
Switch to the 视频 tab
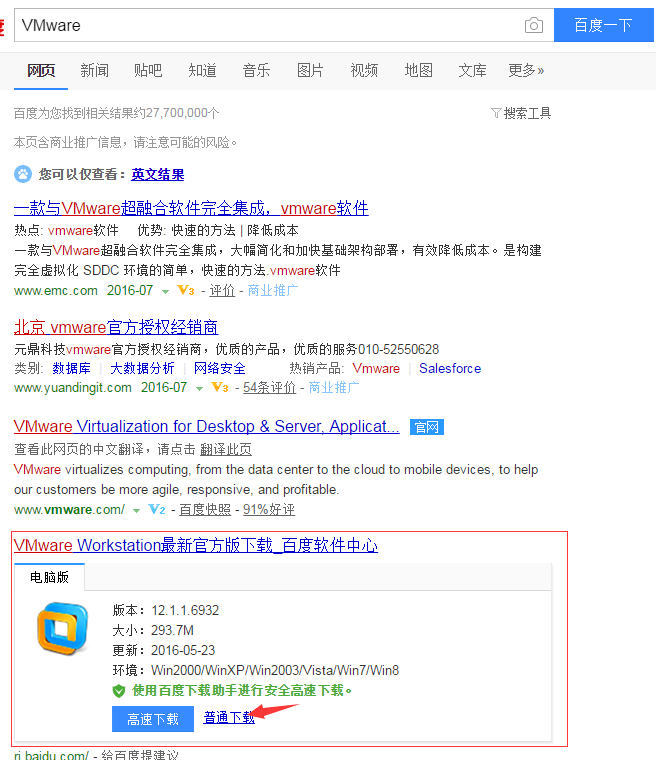pyautogui.click(x=364, y=71)
